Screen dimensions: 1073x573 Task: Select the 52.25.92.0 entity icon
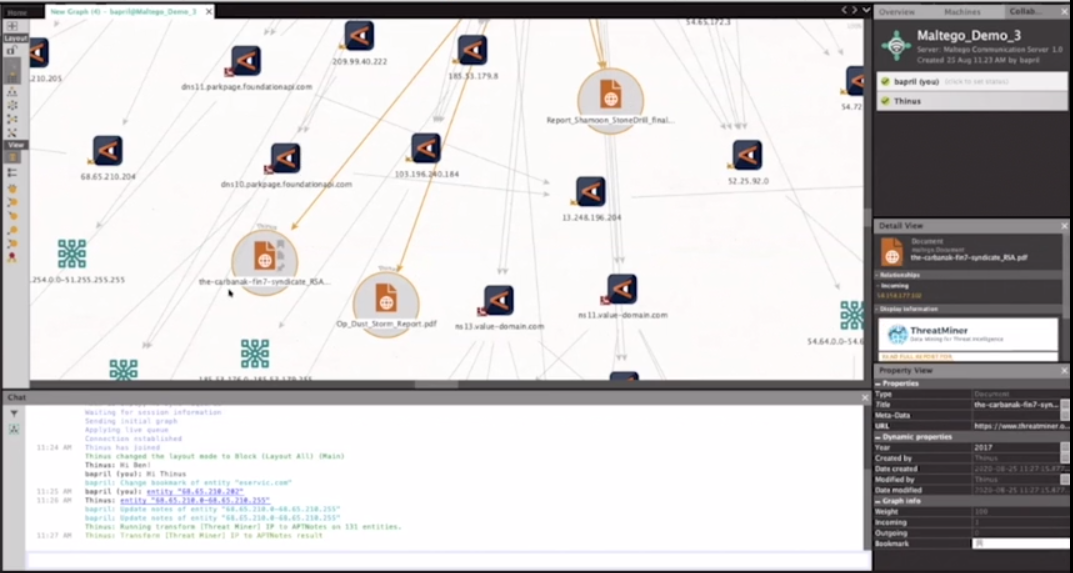coord(747,155)
